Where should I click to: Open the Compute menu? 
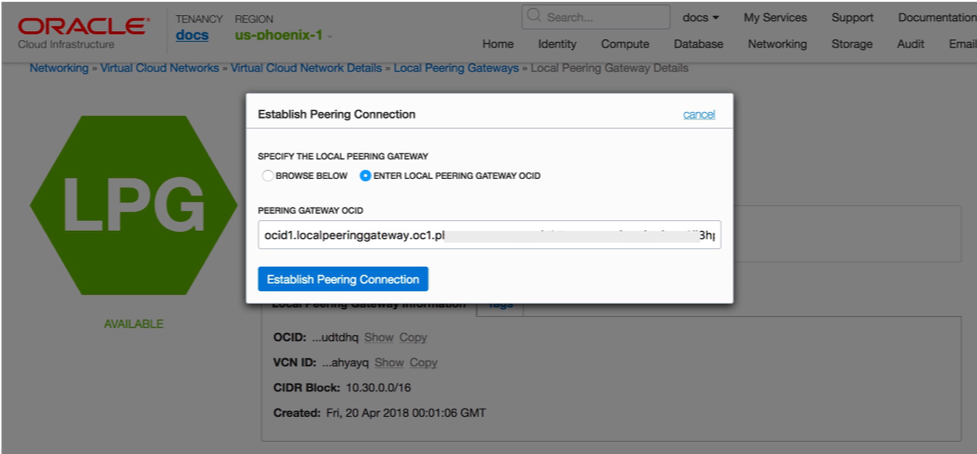coord(625,44)
